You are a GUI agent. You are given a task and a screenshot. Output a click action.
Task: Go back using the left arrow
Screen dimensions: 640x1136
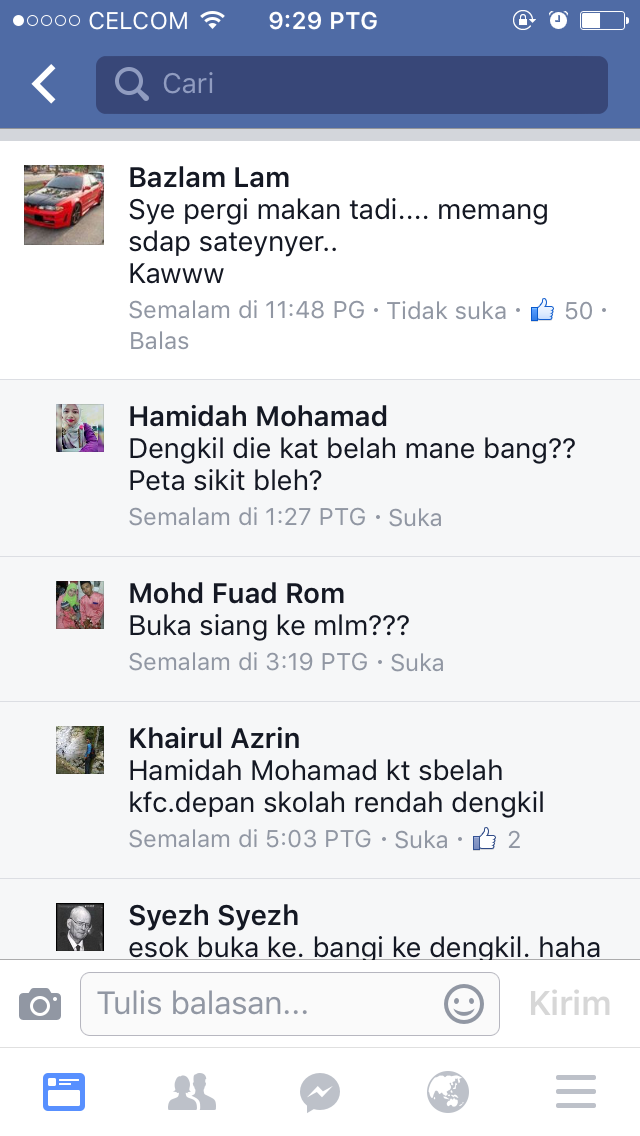pos(44,84)
